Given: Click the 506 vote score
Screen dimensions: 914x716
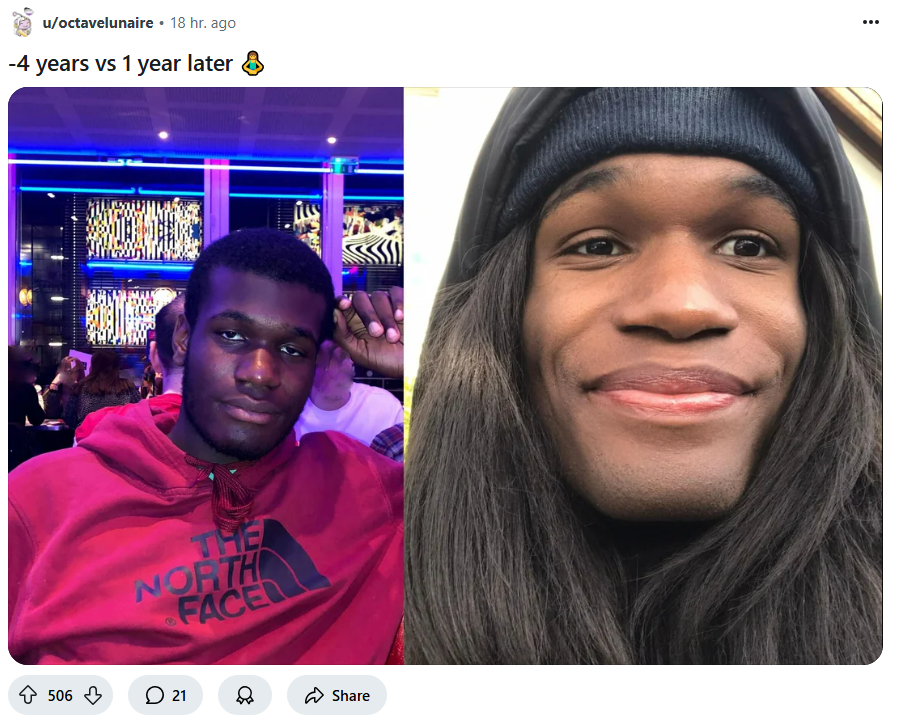Looking at the screenshot, I should (x=60, y=696).
